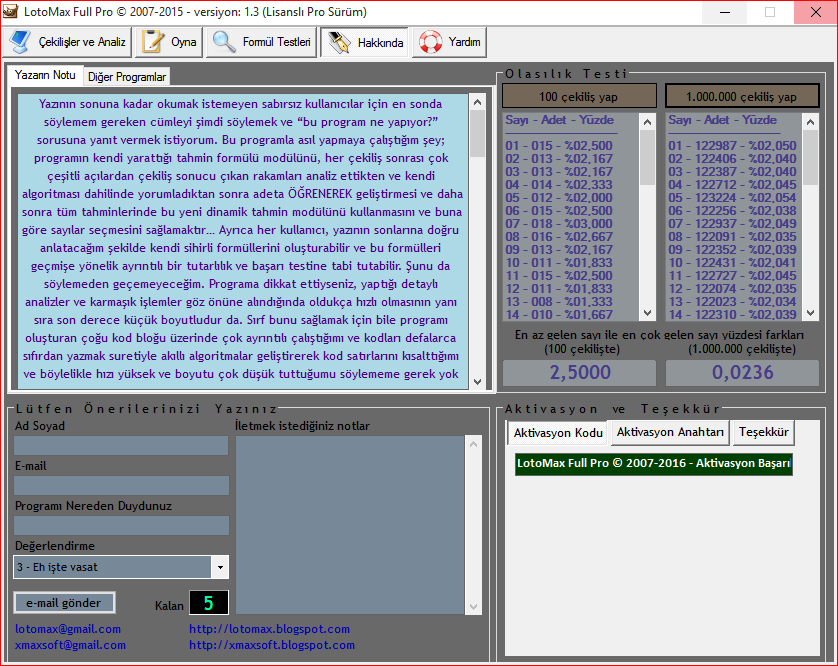
Task: Minimize the LotoMax window
Action: click(x=725, y=12)
